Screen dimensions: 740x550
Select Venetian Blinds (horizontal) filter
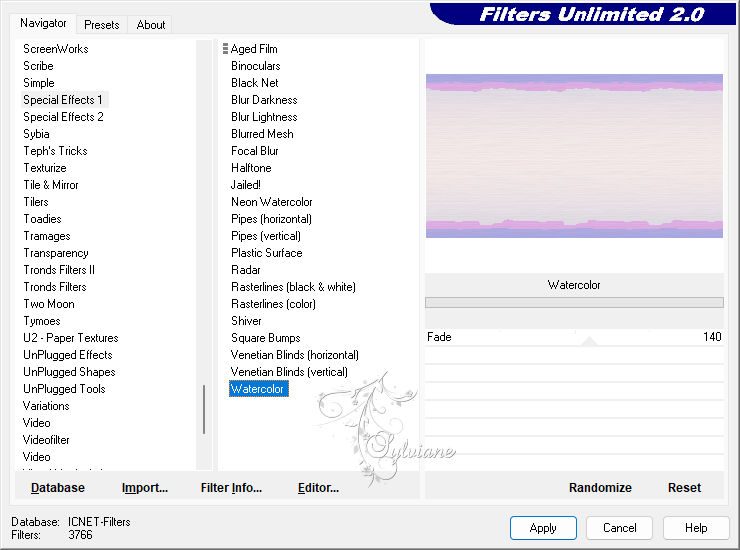(x=295, y=355)
